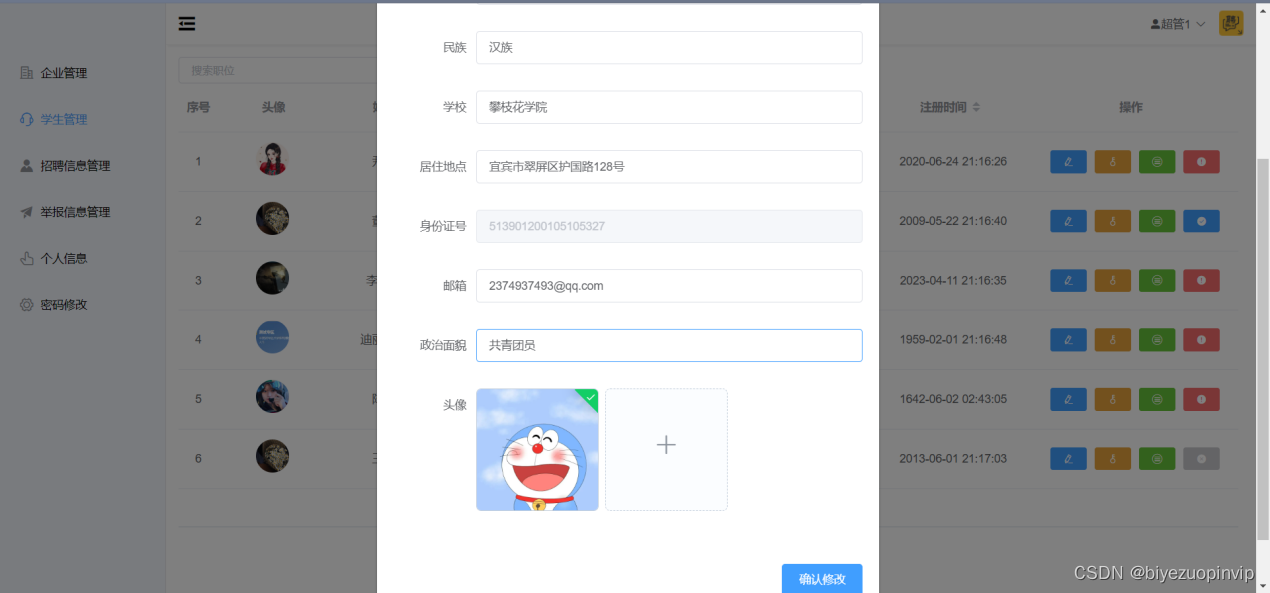Click orange key icon in row 3

(1112, 280)
